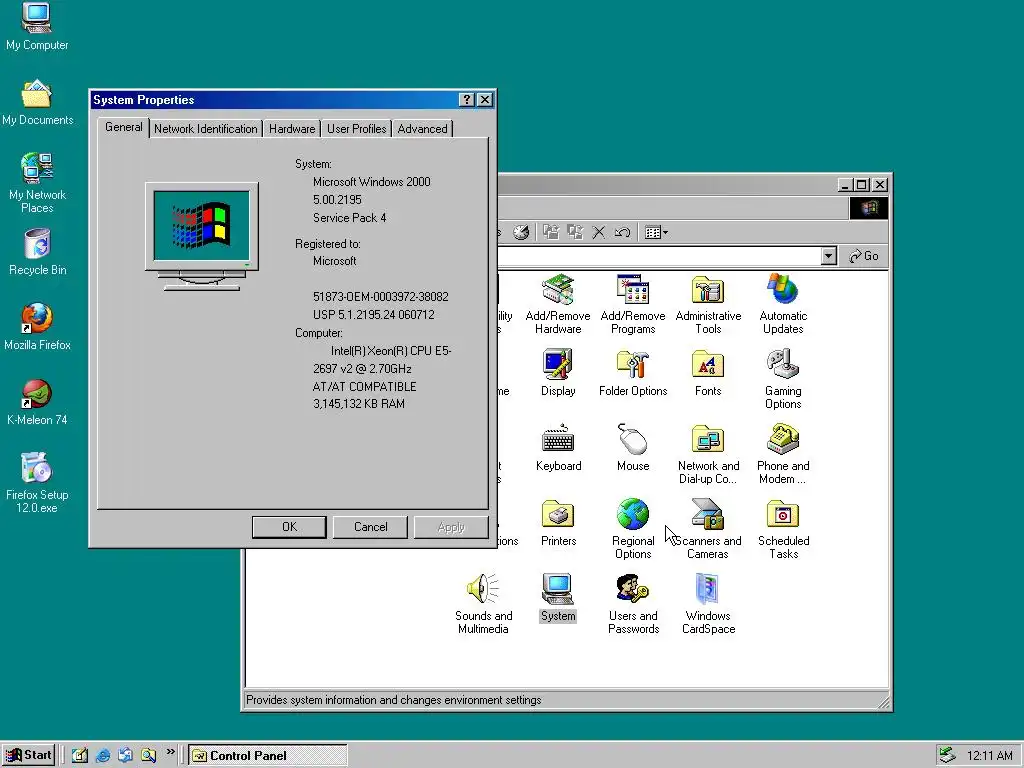The width and height of the screenshot is (1024, 768).
Task: Click the Go button by address bar
Action: [x=863, y=256]
